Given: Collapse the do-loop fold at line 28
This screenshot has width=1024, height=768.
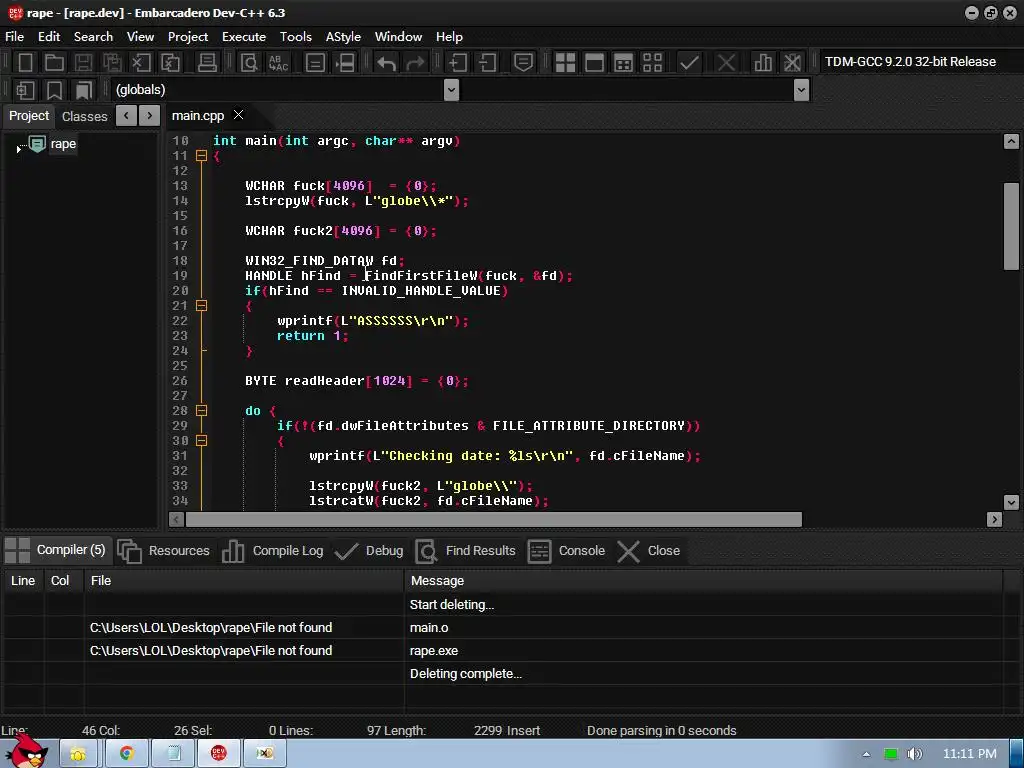Looking at the screenshot, I should tap(202, 411).
